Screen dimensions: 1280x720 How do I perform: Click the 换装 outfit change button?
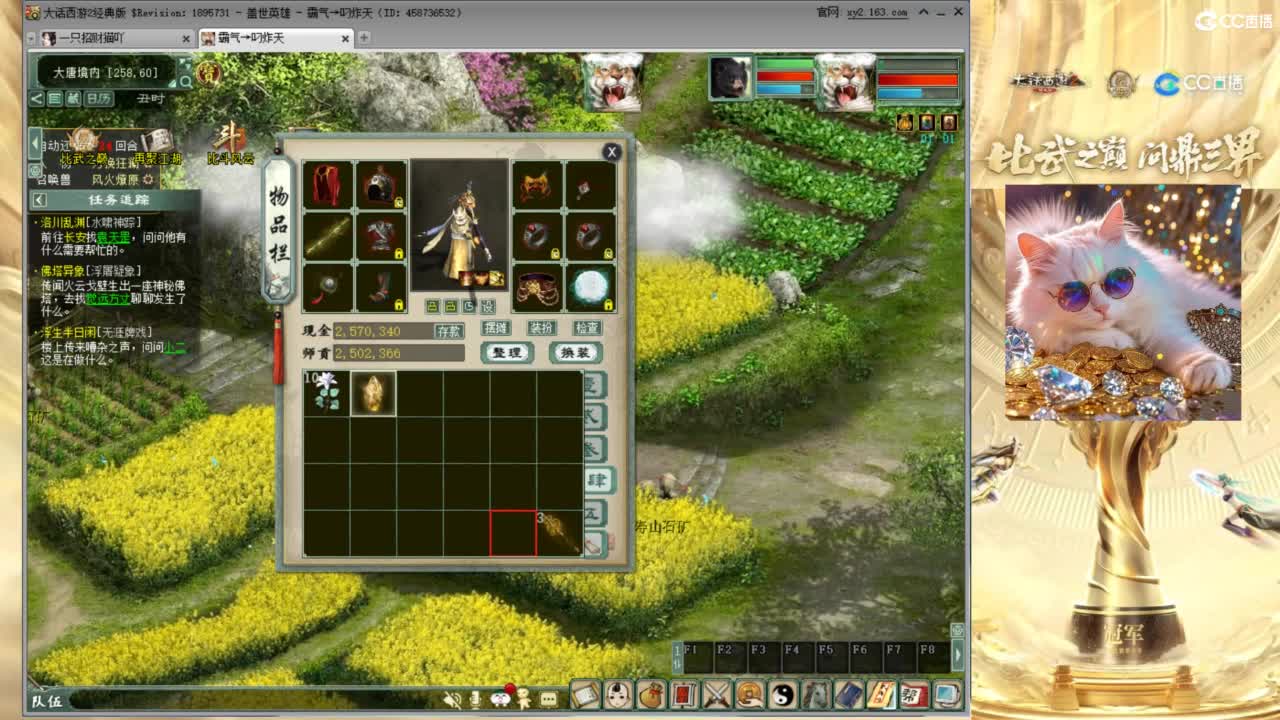[576, 352]
